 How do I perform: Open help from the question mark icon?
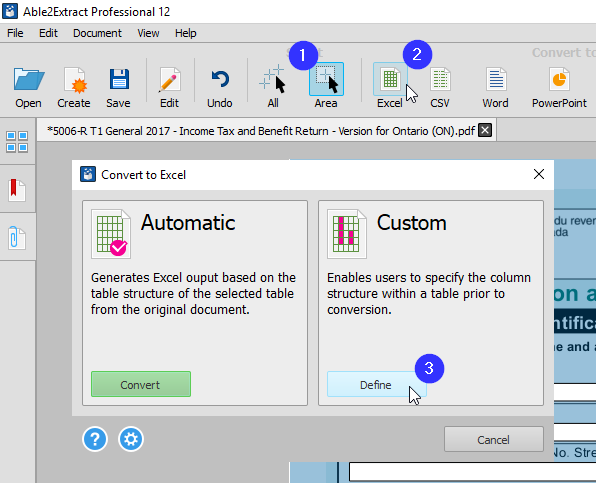95,439
